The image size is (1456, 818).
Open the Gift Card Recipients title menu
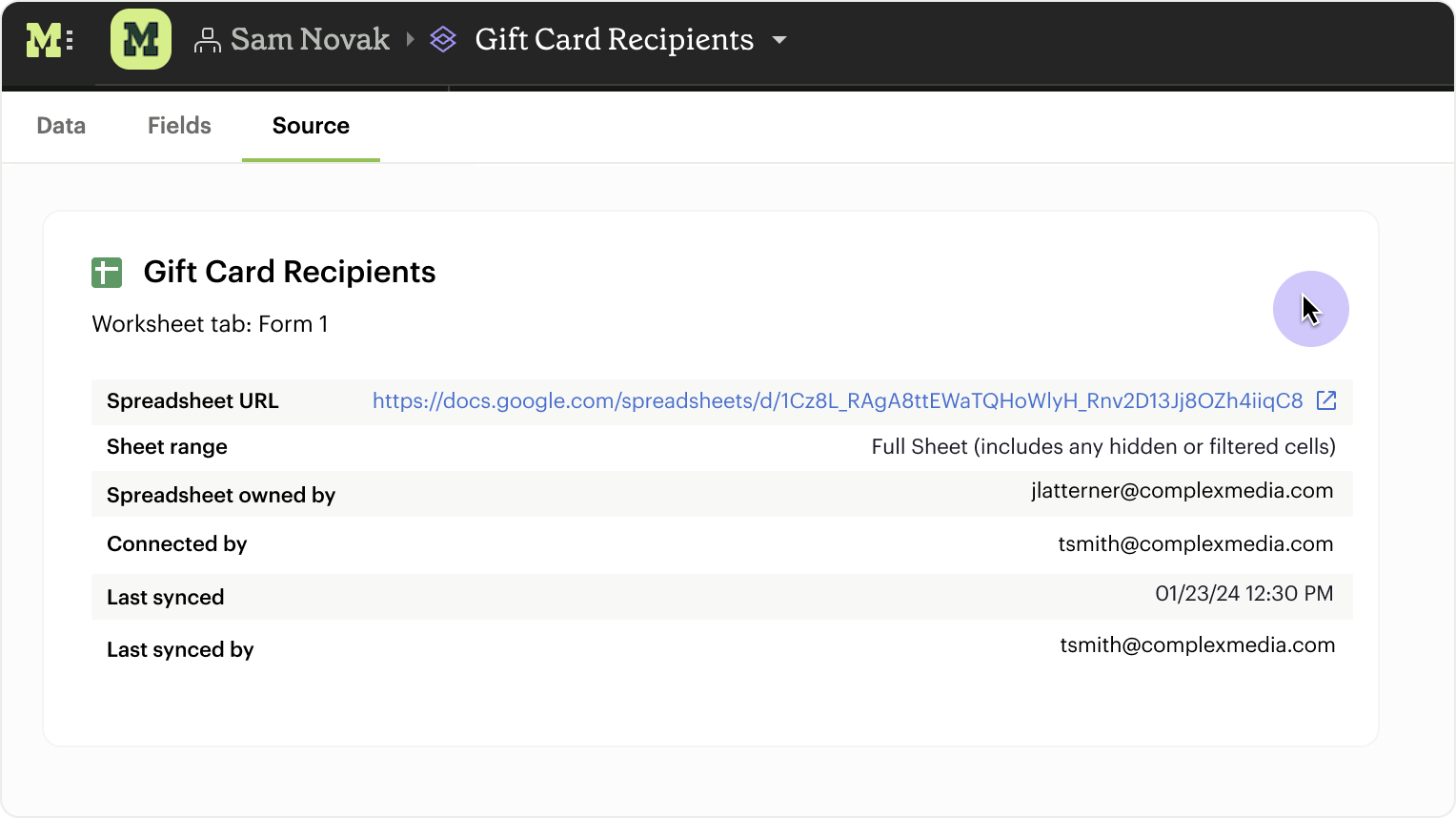[614, 40]
